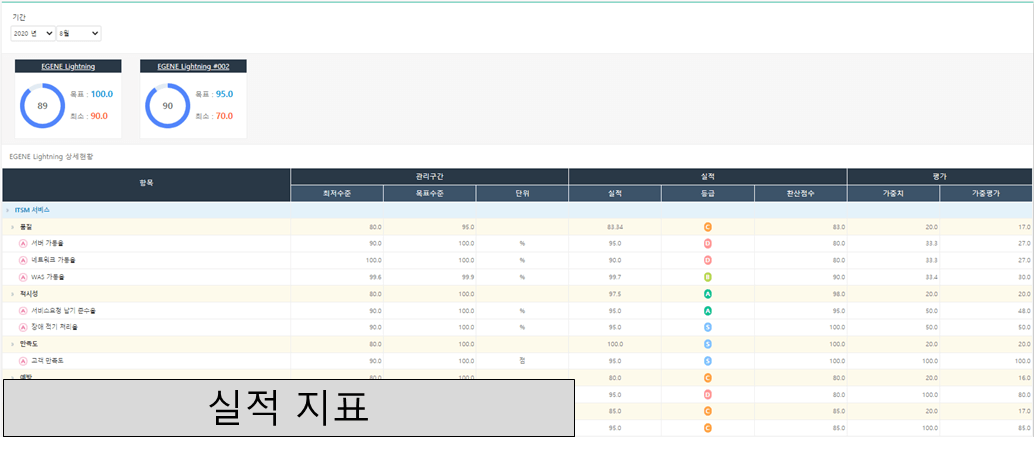The height and width of the screenshot is (454, 1034).
Task: Click the pink icon beside 장애 적기 처리율
Action: click(x=23, y=327)
